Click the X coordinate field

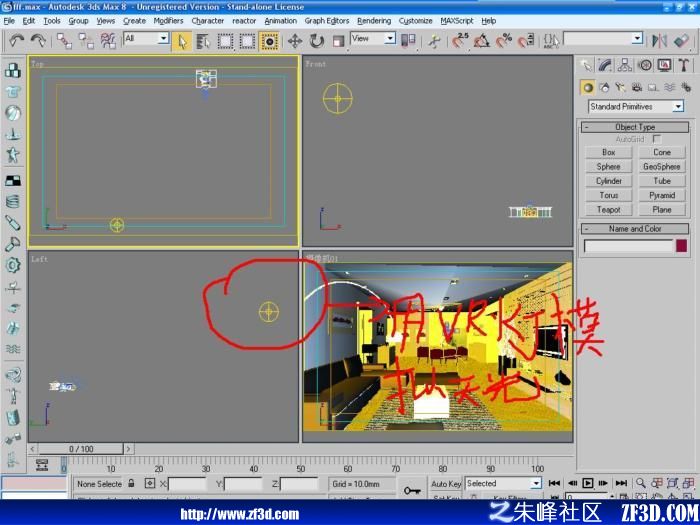(x=187, y=483)
